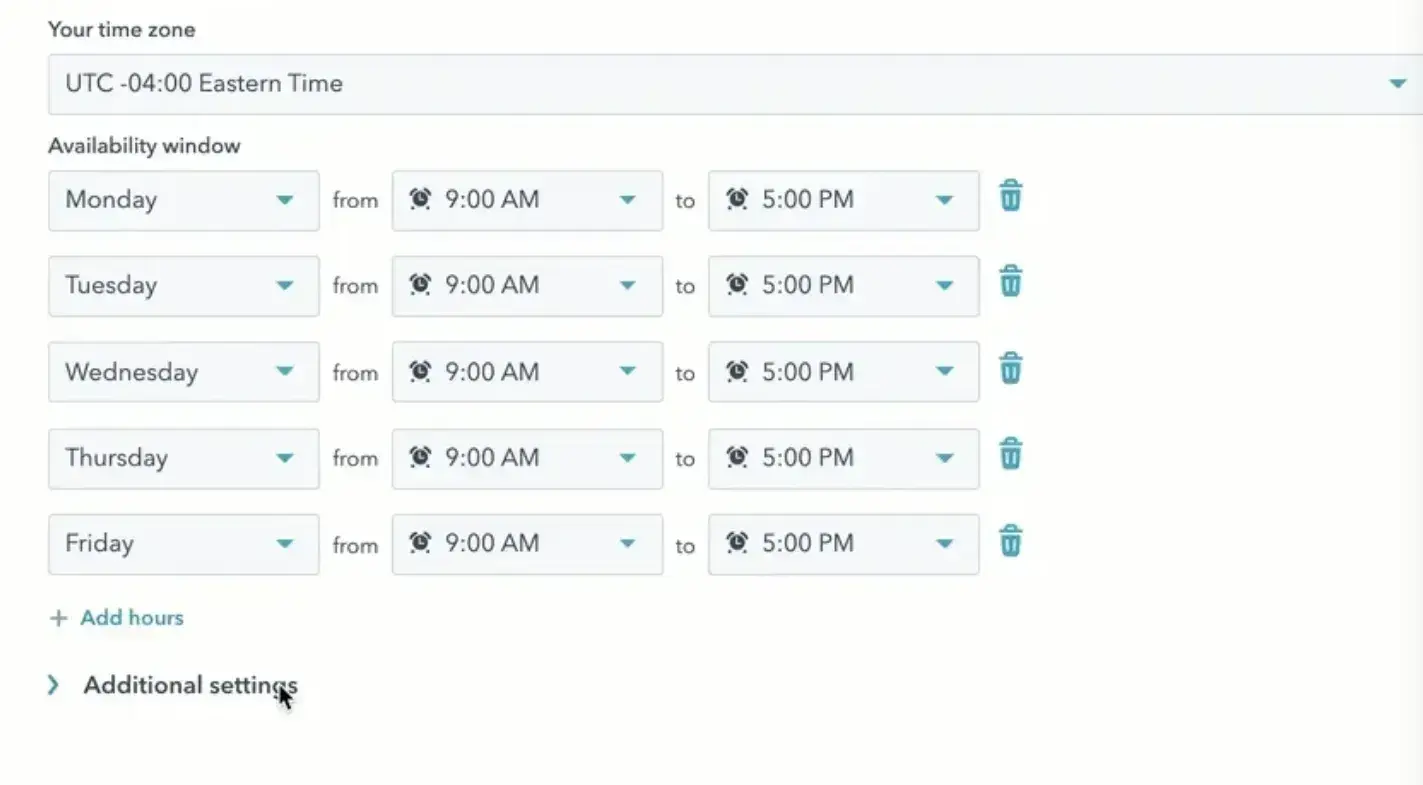Open Monday's end time dropdown
Screen dimensions: 1423x785
coord(944,199)
